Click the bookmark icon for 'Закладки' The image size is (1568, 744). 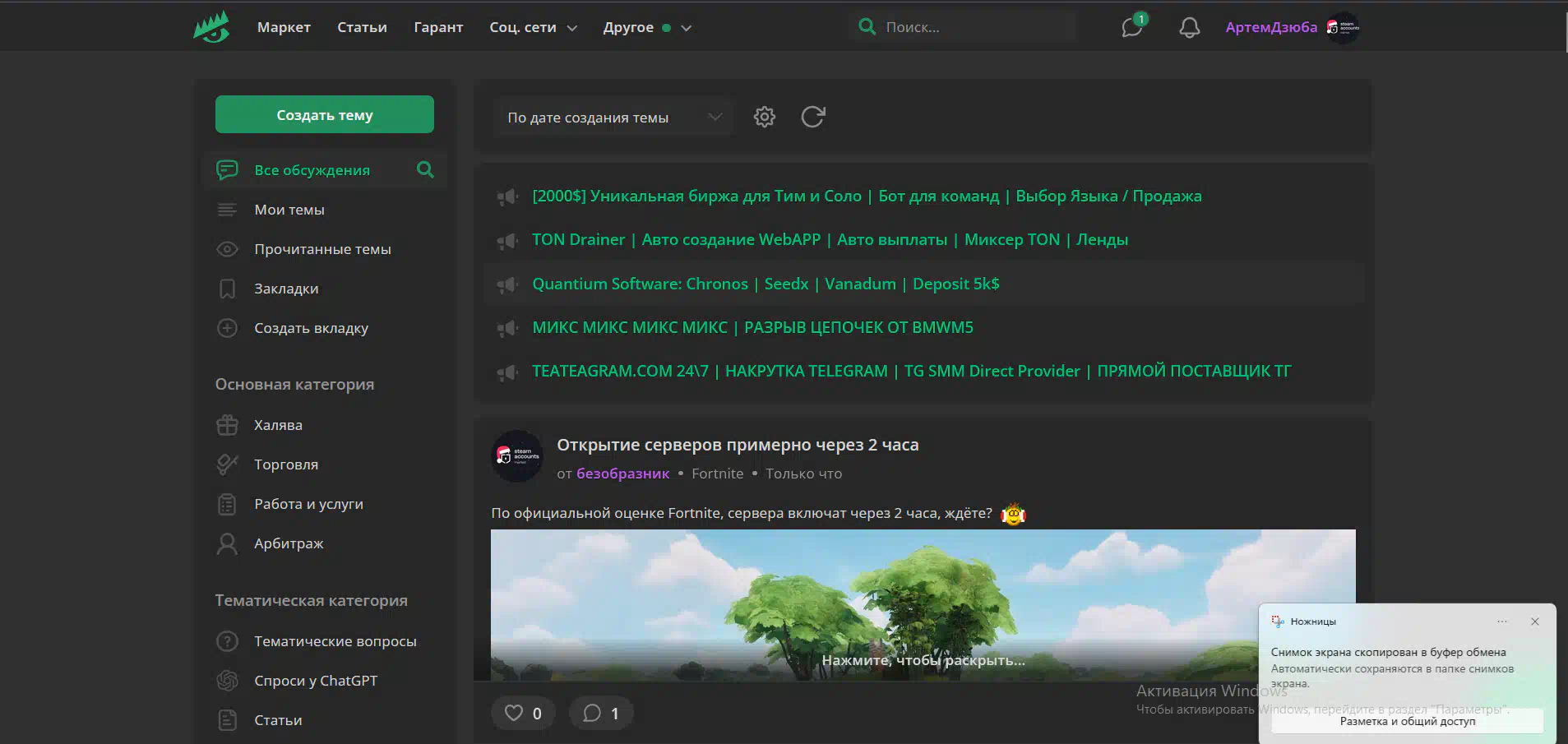point(227,289)
